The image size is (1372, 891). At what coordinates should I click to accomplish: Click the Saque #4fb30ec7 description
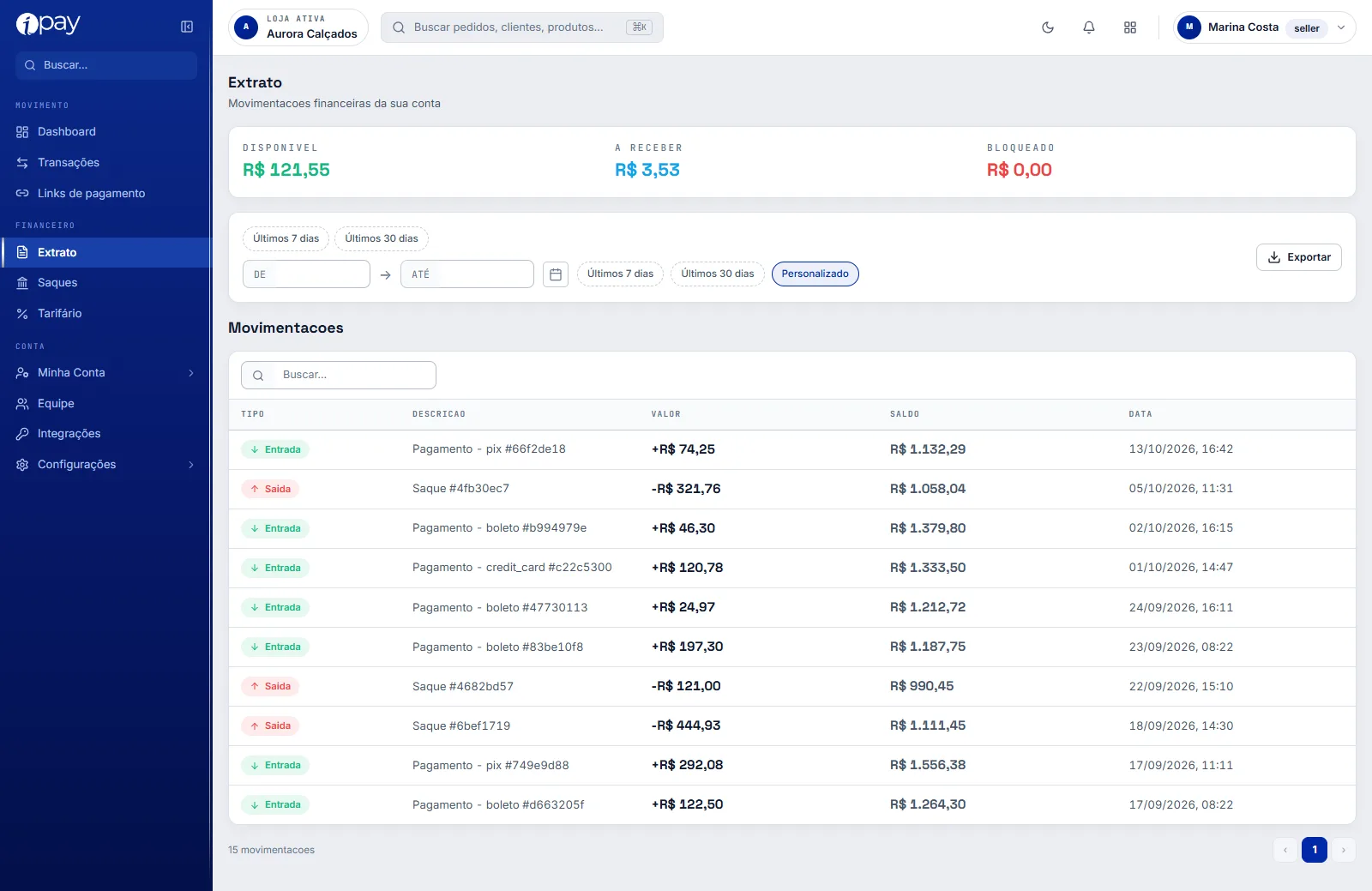460,489
